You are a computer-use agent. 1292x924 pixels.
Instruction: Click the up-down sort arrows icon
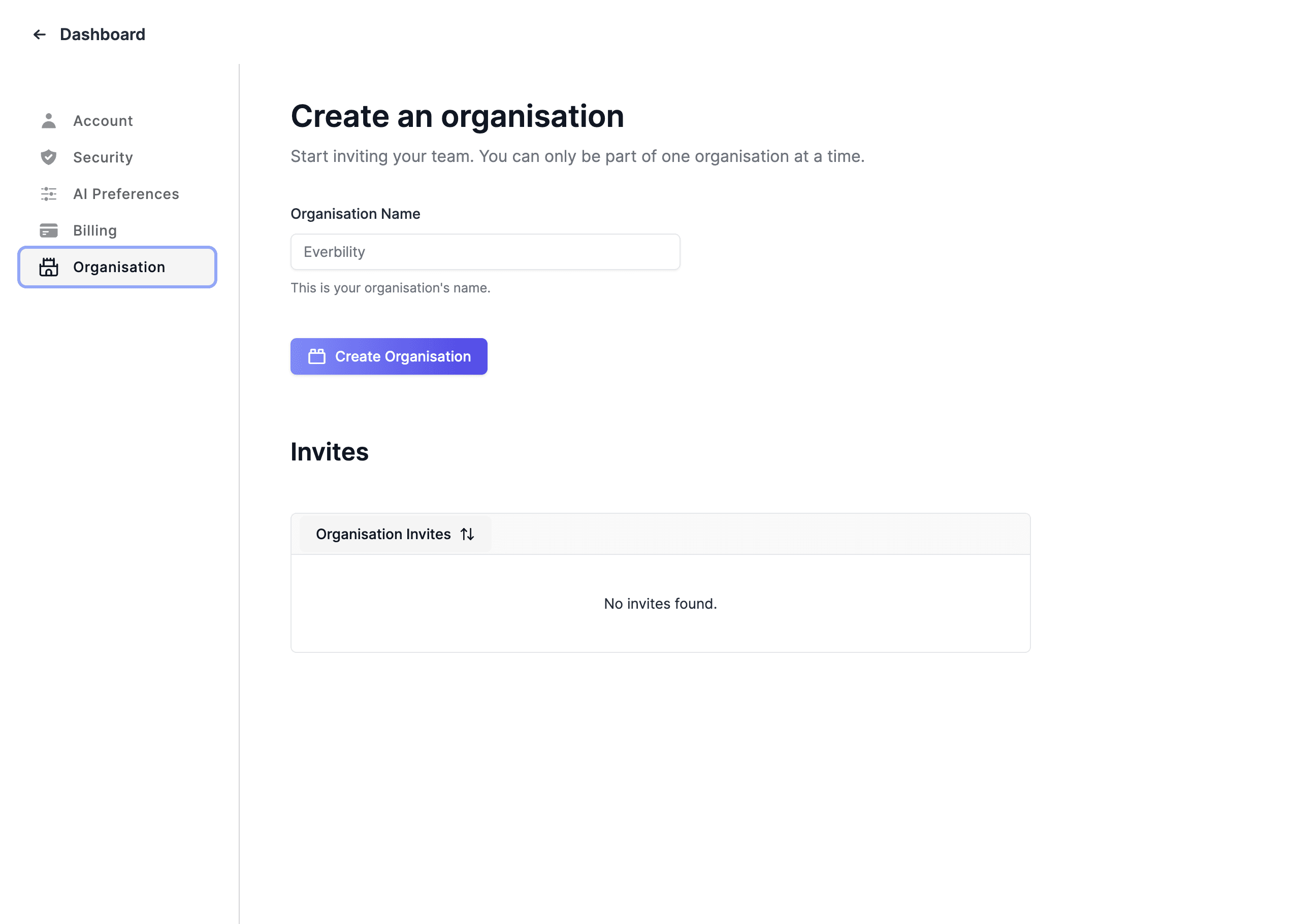pyautogui.click(x=467, y=534)
